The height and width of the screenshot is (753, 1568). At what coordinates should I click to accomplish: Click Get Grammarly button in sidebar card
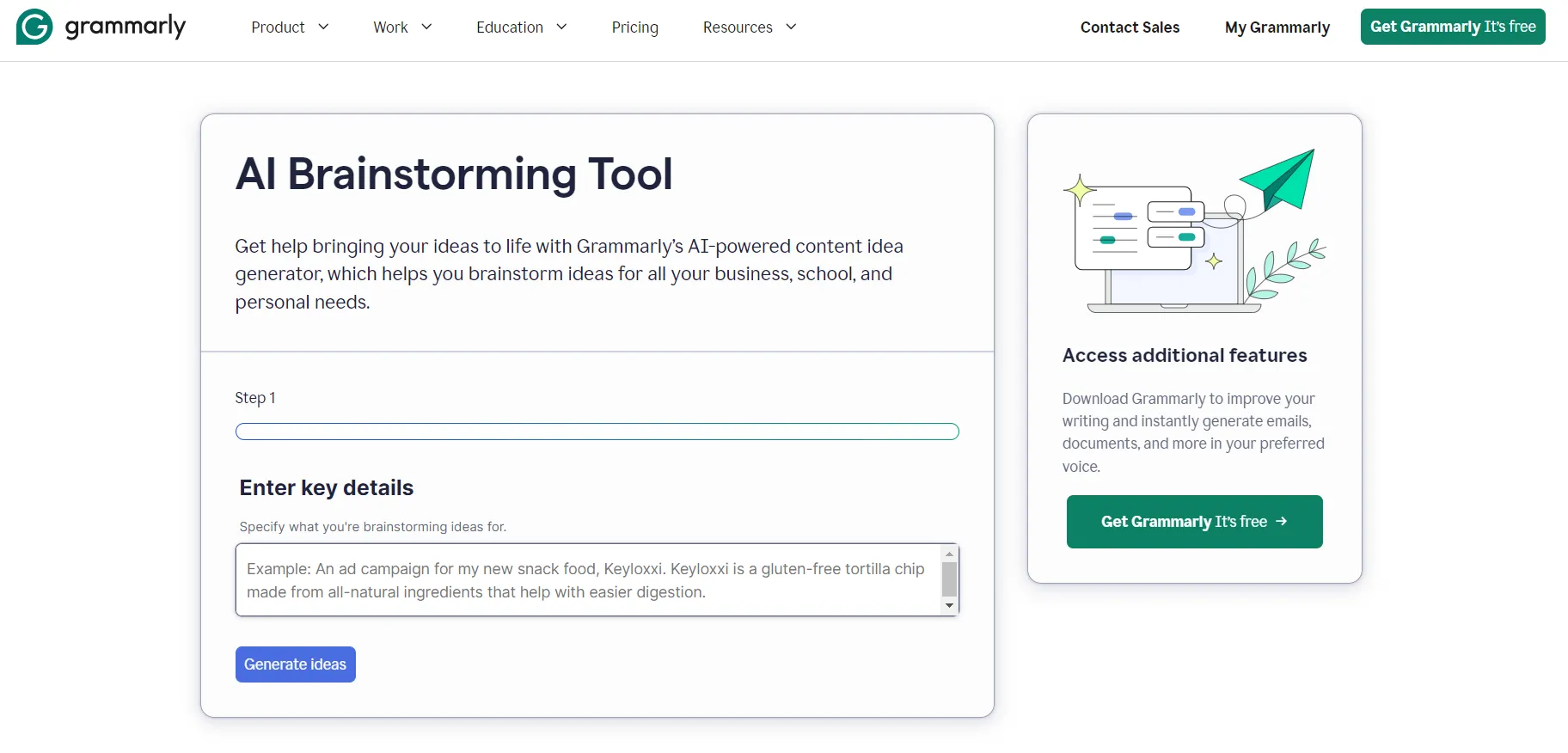tap(1195, 522)
